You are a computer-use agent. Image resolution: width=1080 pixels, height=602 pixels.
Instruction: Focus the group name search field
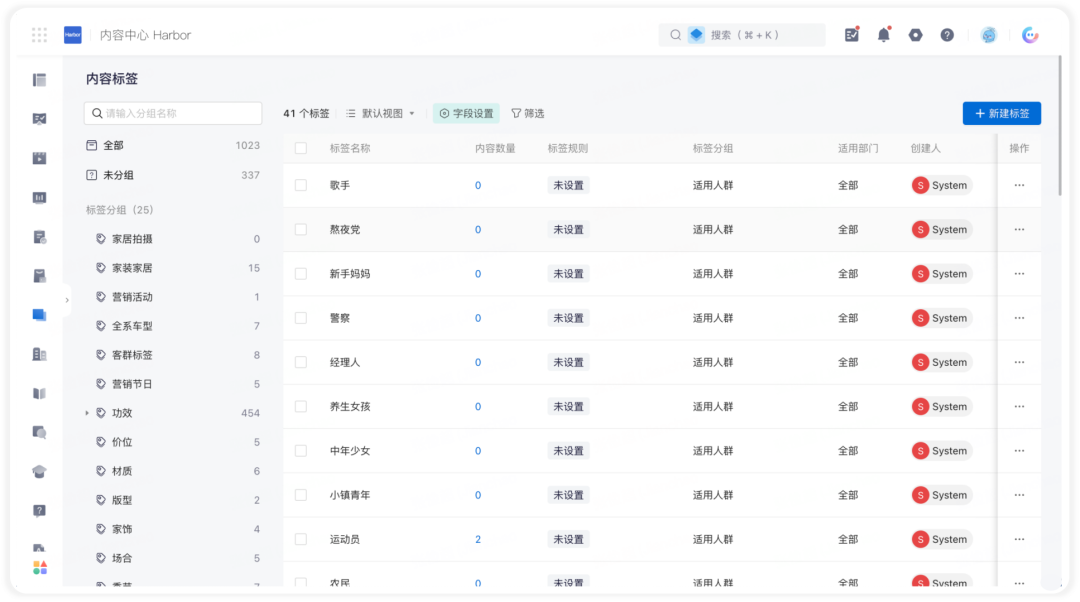(x=173, y=114)
